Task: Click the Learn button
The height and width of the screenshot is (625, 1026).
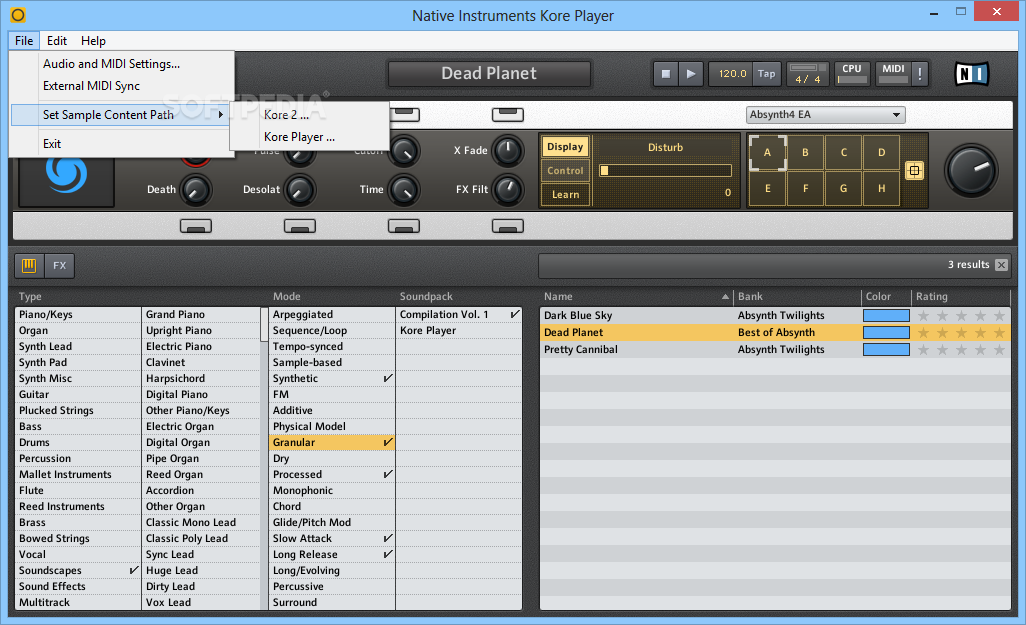Action: (x=565, y=194)
